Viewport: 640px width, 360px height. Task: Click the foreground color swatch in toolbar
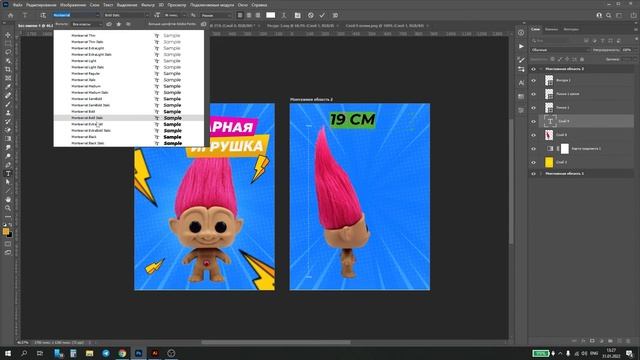pyautogui.click(x=6, y=231)
